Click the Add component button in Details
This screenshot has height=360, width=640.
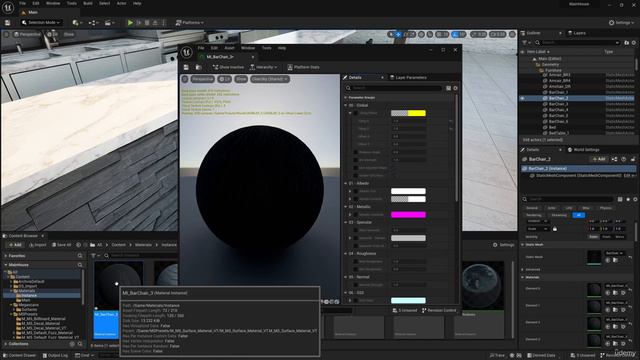[599, 159]
